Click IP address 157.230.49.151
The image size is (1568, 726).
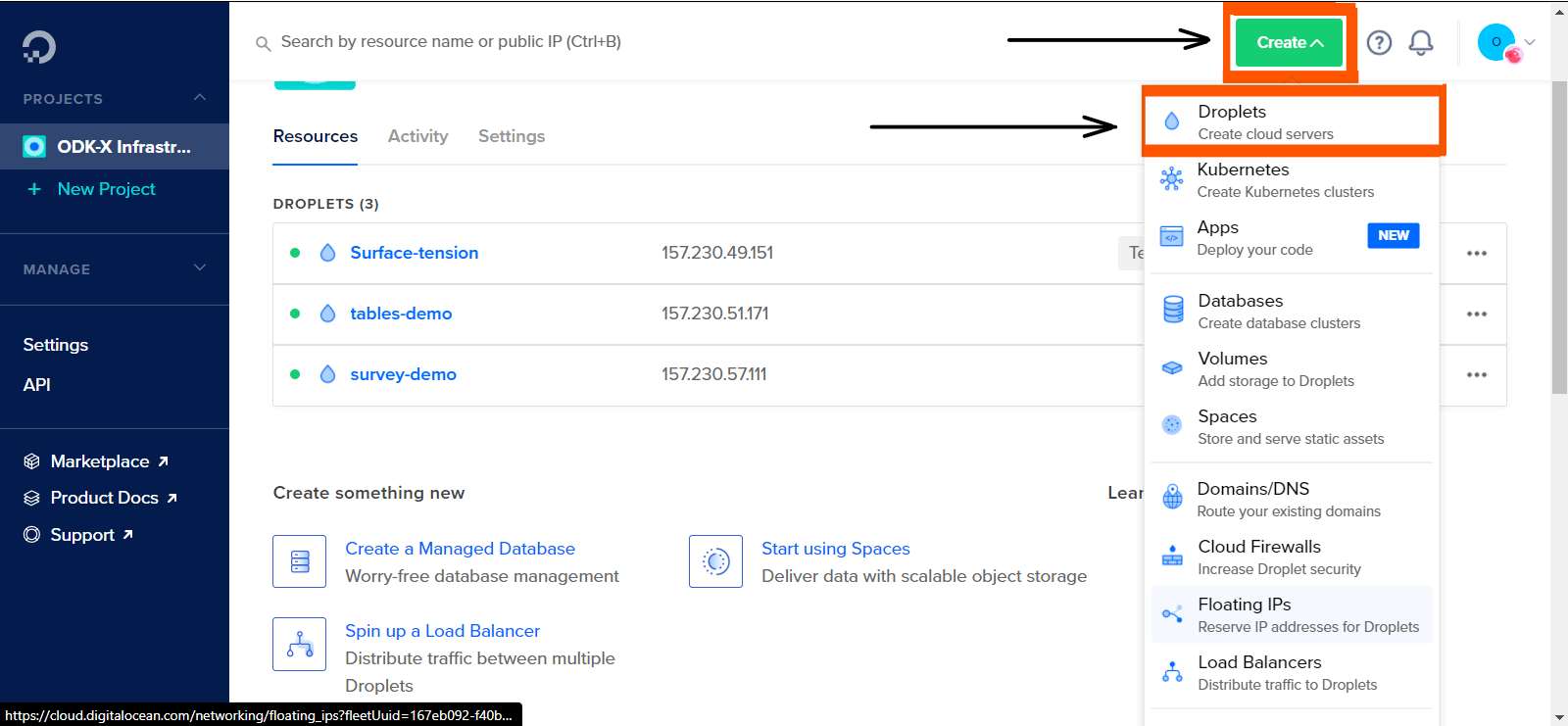(x=717, y=253)
